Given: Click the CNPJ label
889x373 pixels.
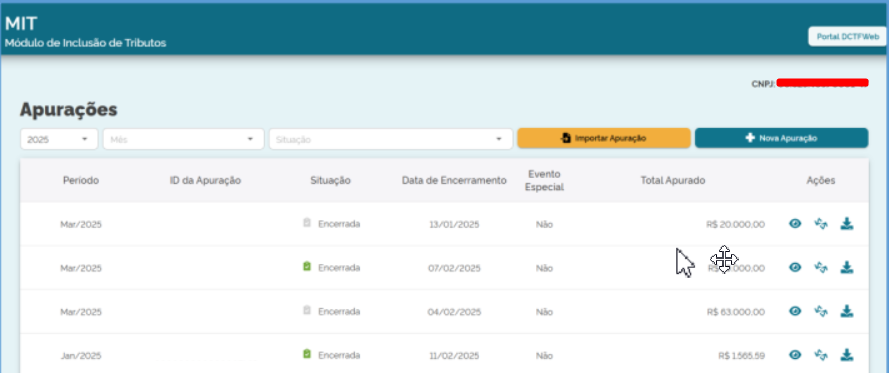Looking at the screenshot, I should pos(763,84).
